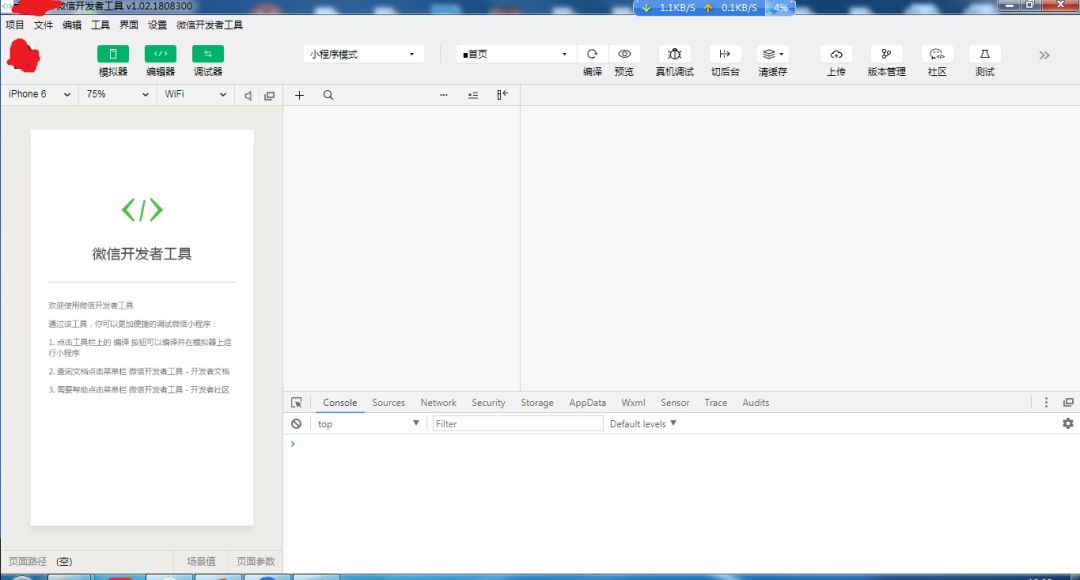This screenshot has height=580, width=1080.
Task: Switch to the AppData tab
Action: click(588, 402)
